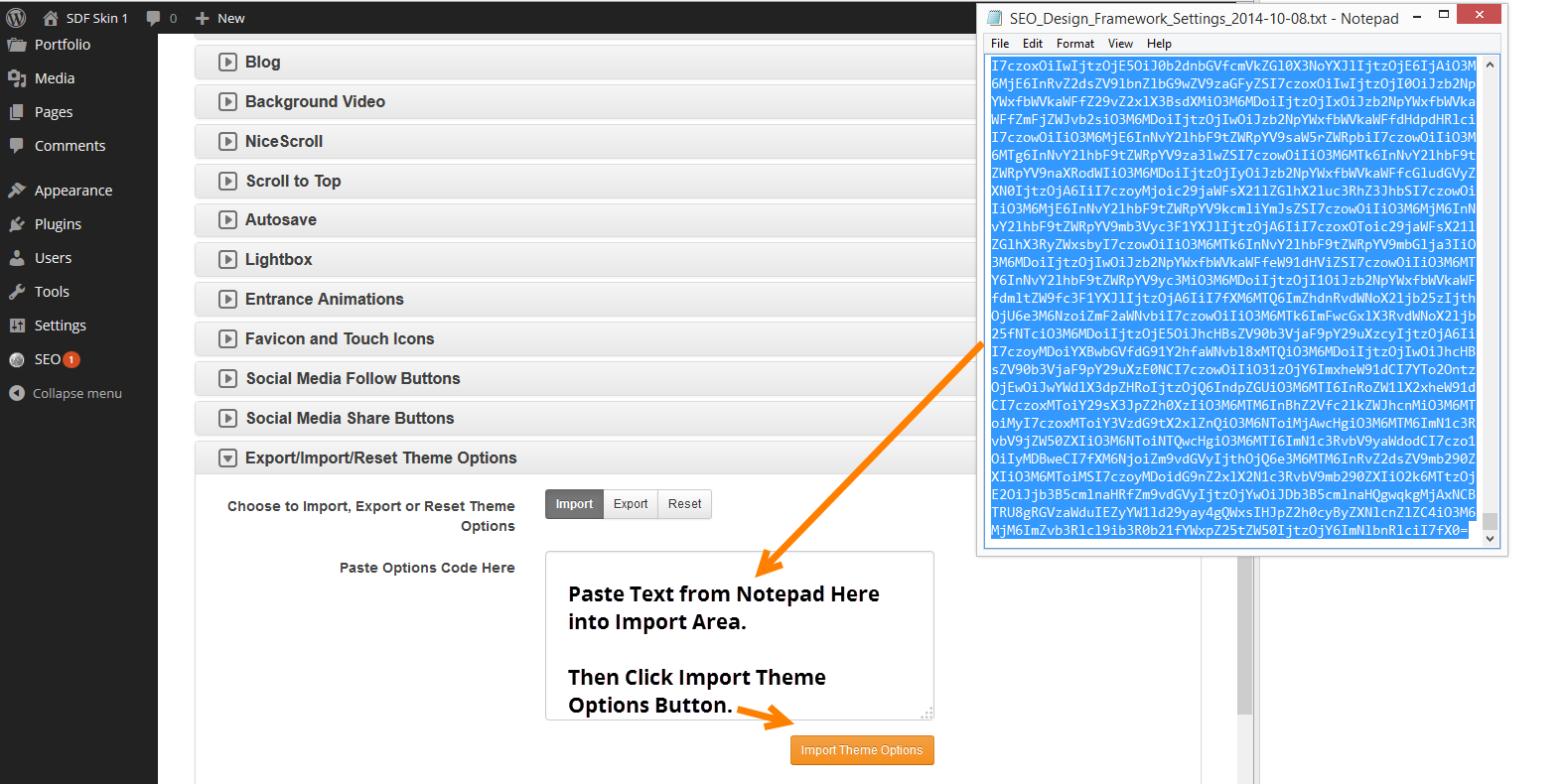Open the SEO sidebar icon
The height and width of the screenshot is (784, 1566).
17,359
